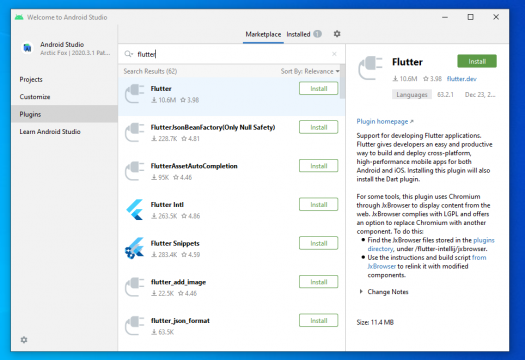Click the Flutter Intl logo icon
525x360 pixels.
point(134,210)
